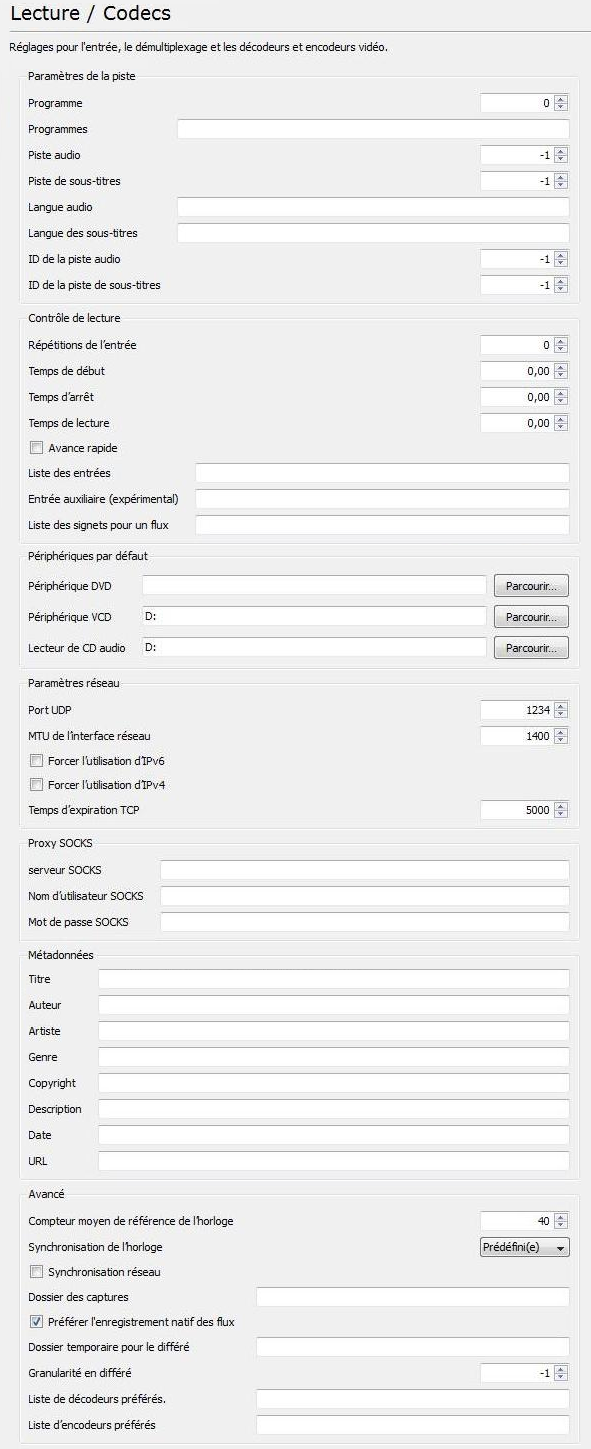591x1449 pixels.
Task: Uncheck Préférer l'enregistrement natif des flux
Action: (37, 1322)
